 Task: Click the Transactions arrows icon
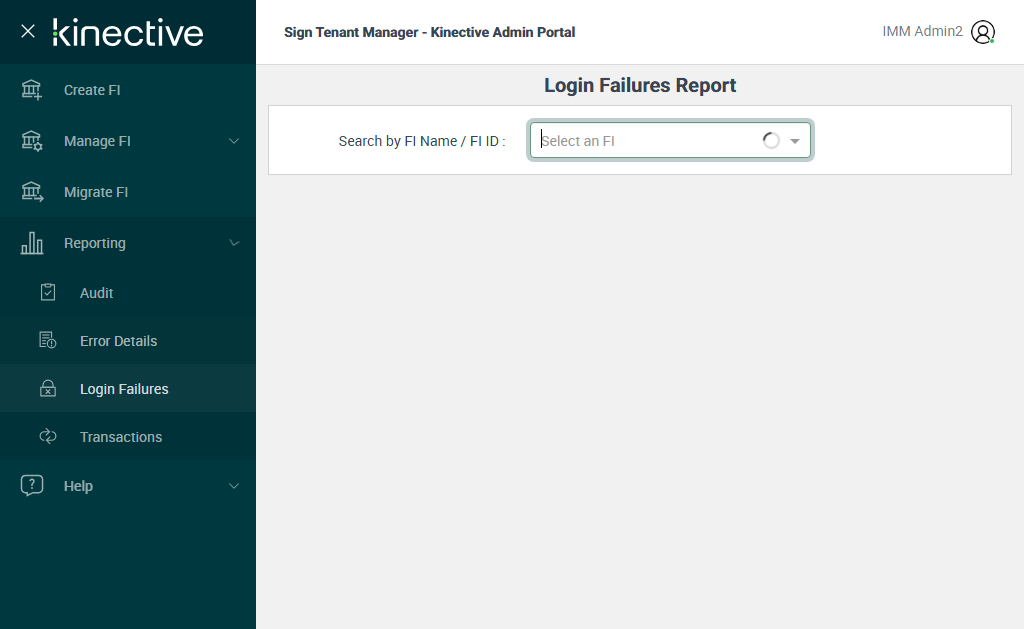pos(48,437)
